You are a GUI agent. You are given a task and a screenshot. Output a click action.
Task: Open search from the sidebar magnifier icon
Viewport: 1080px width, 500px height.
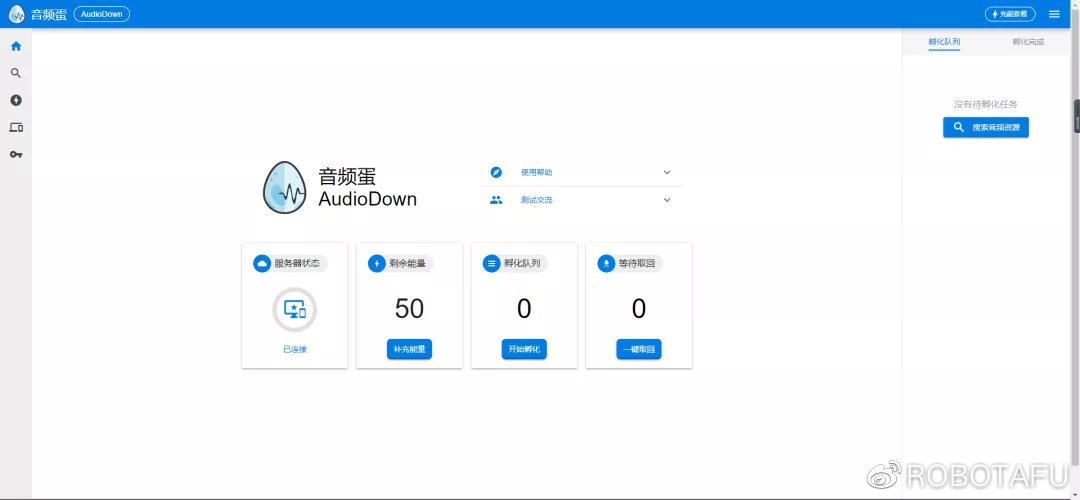pyautogui.click(x=16, y=73)
